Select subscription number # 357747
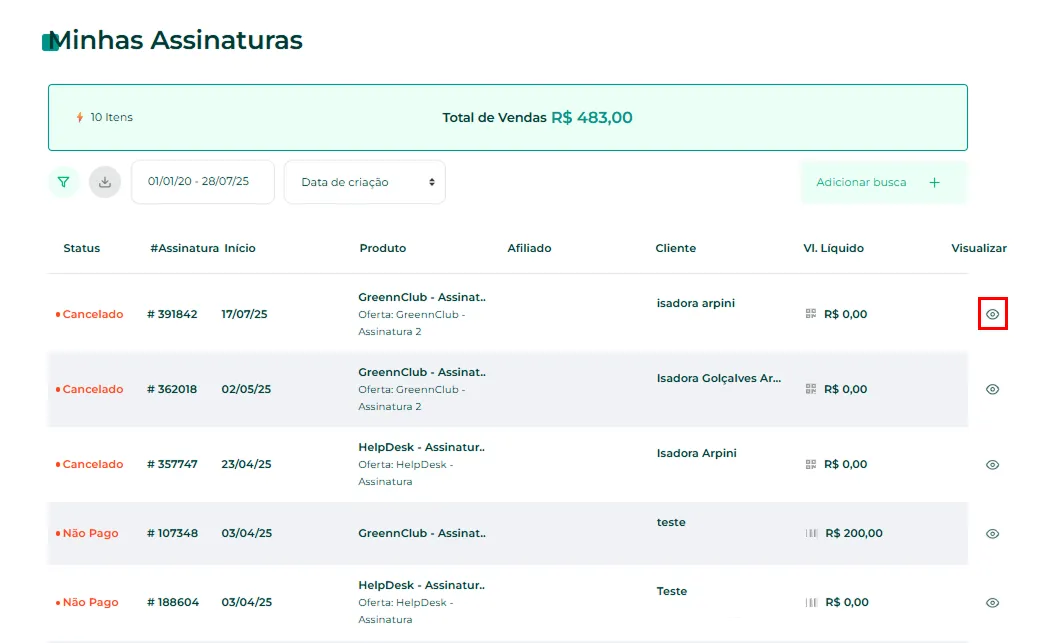The height and width of the screenshot is (643, 1041). 172,464
